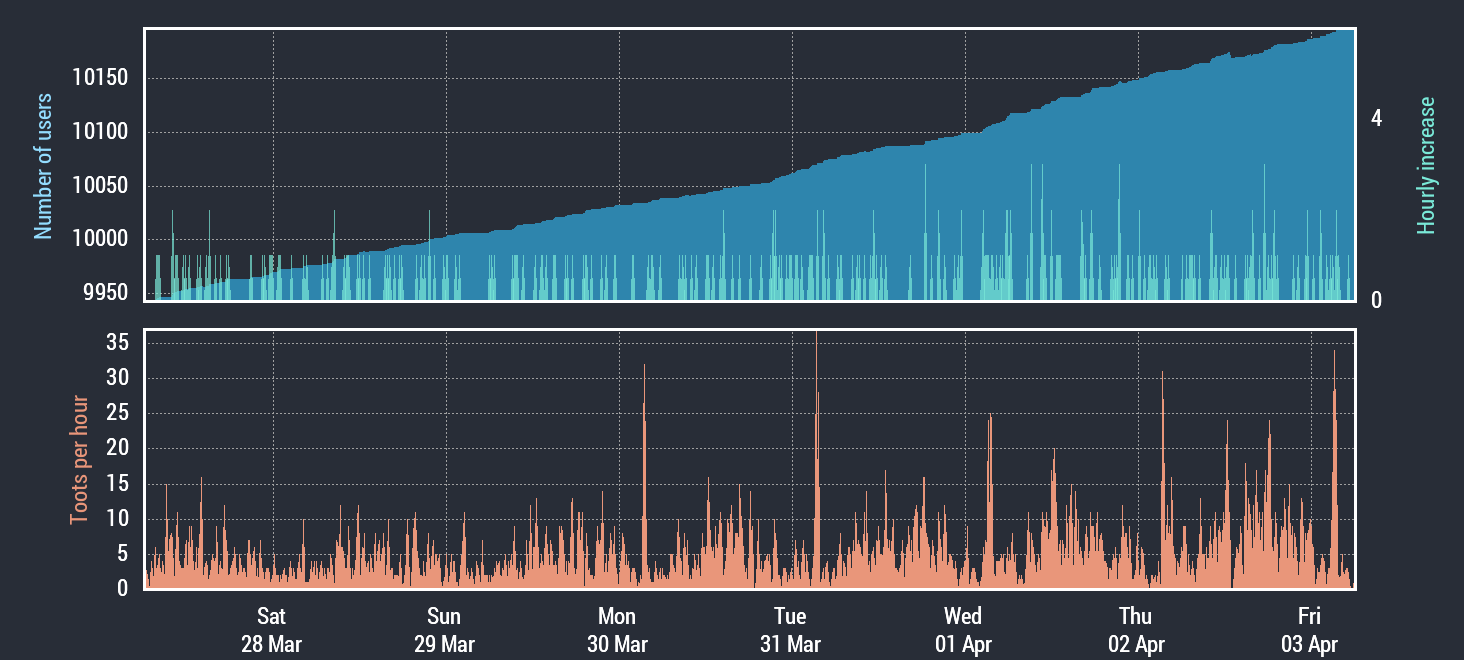The image size is (1464, 660).
Task: Click the Wed 01 Apr date label
Action: 963,630
